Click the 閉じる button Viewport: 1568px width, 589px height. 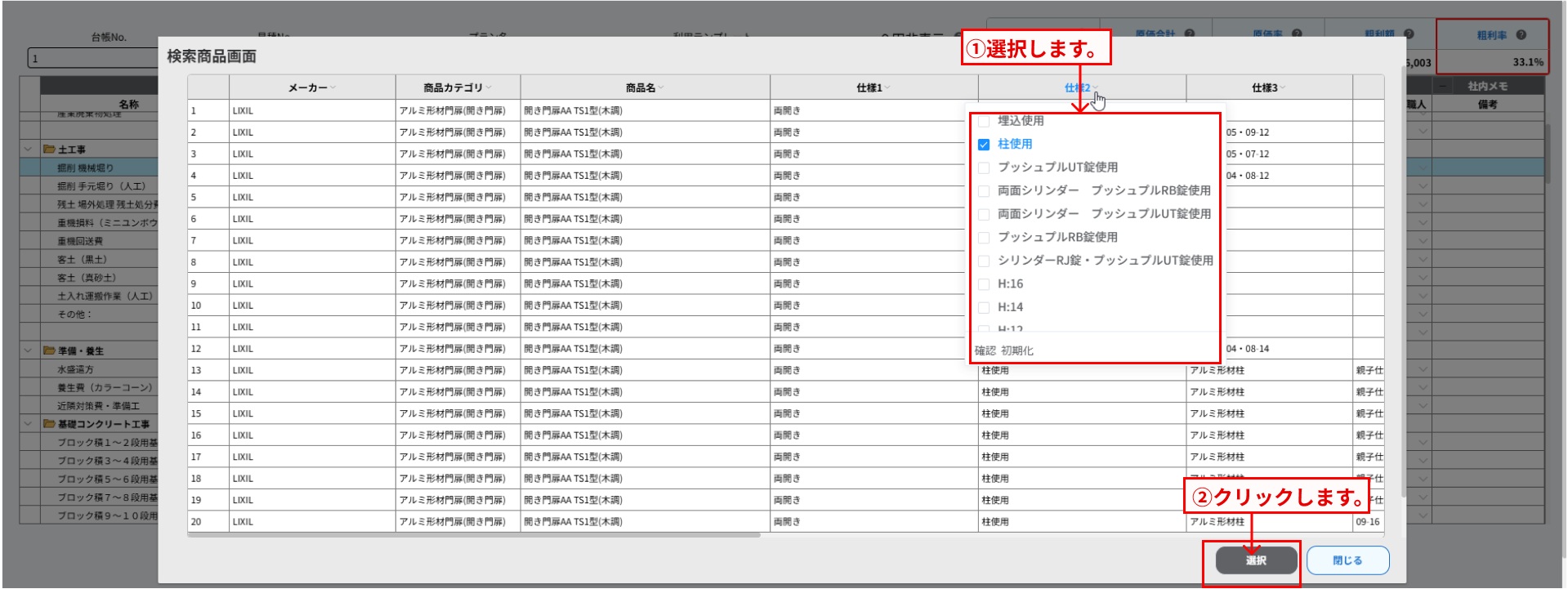tap(1347, 560)
